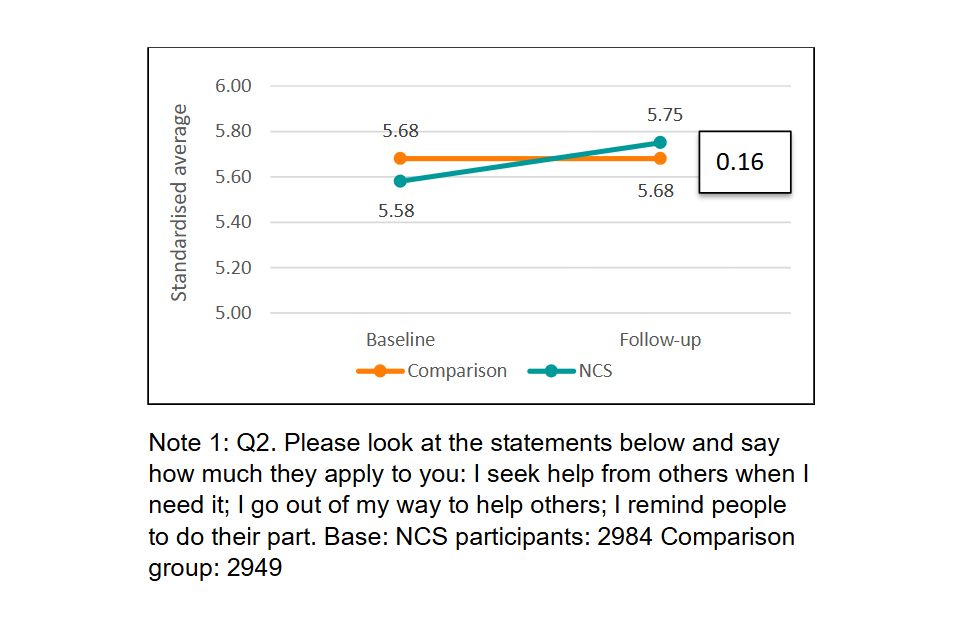Select the NCS legend label
Viewport: 960px width, 640px height.
(x=595, y=371)
